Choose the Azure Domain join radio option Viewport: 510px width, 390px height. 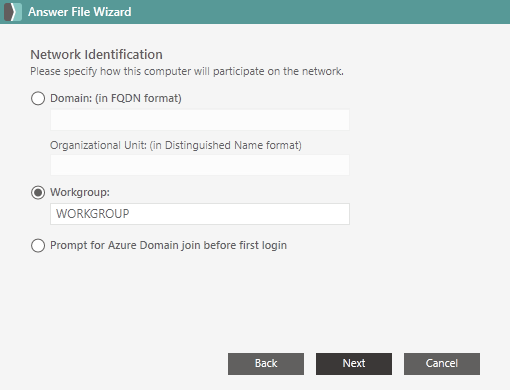tap(38, 245)
